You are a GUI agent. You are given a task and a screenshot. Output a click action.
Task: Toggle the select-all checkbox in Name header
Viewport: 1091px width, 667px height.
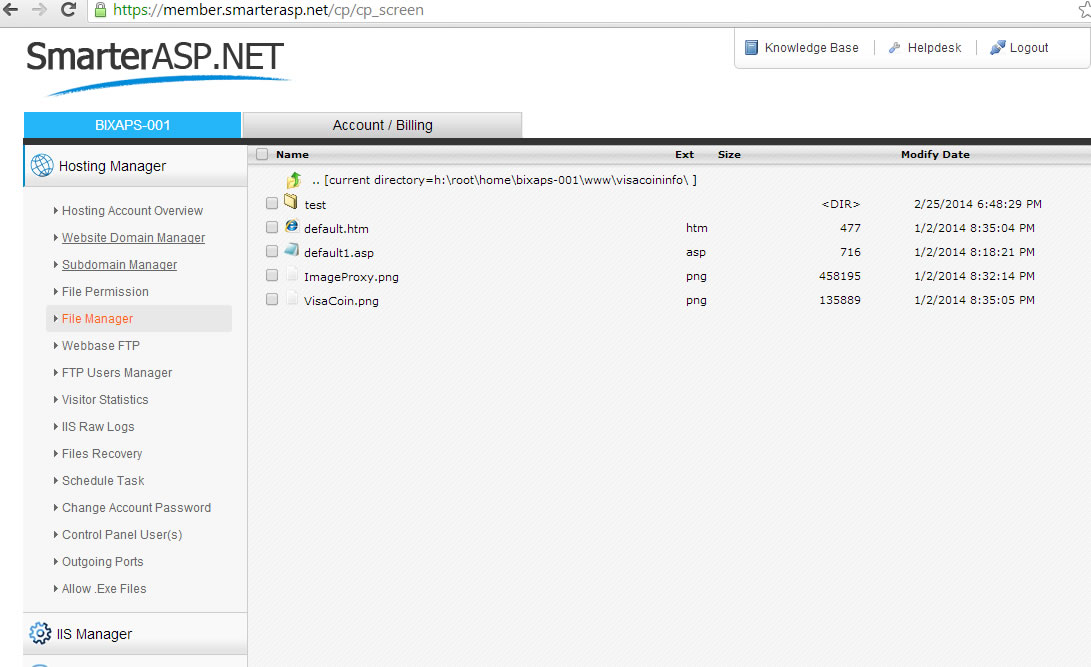point(262,154)
